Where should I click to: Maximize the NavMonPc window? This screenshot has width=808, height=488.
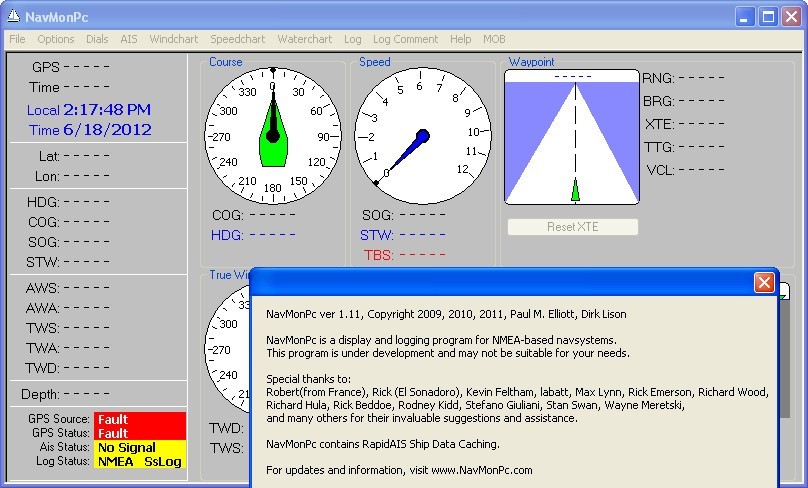pyautogui.click(x=768, y=17)
